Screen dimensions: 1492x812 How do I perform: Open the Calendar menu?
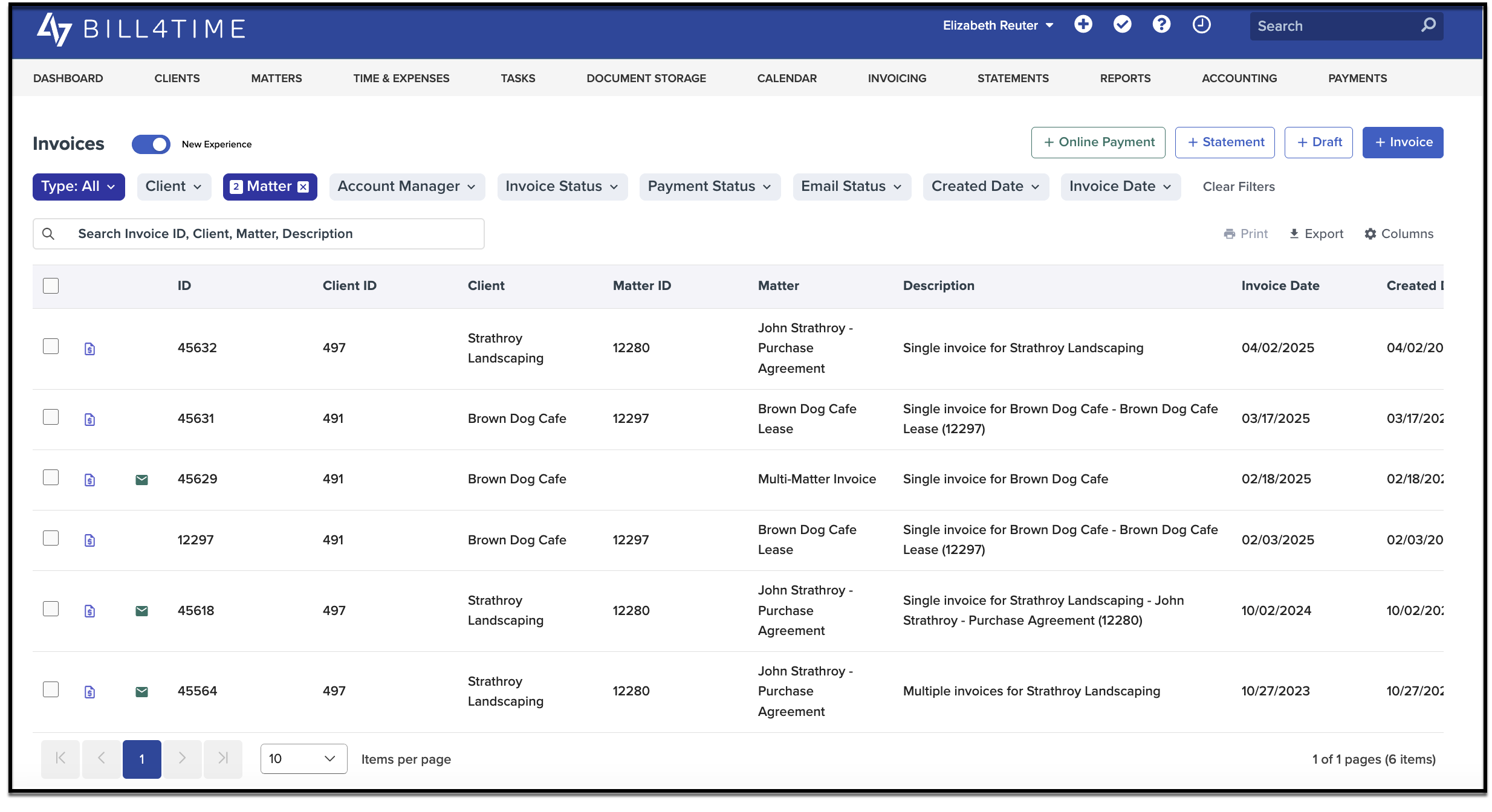click(x=787, y=78)
